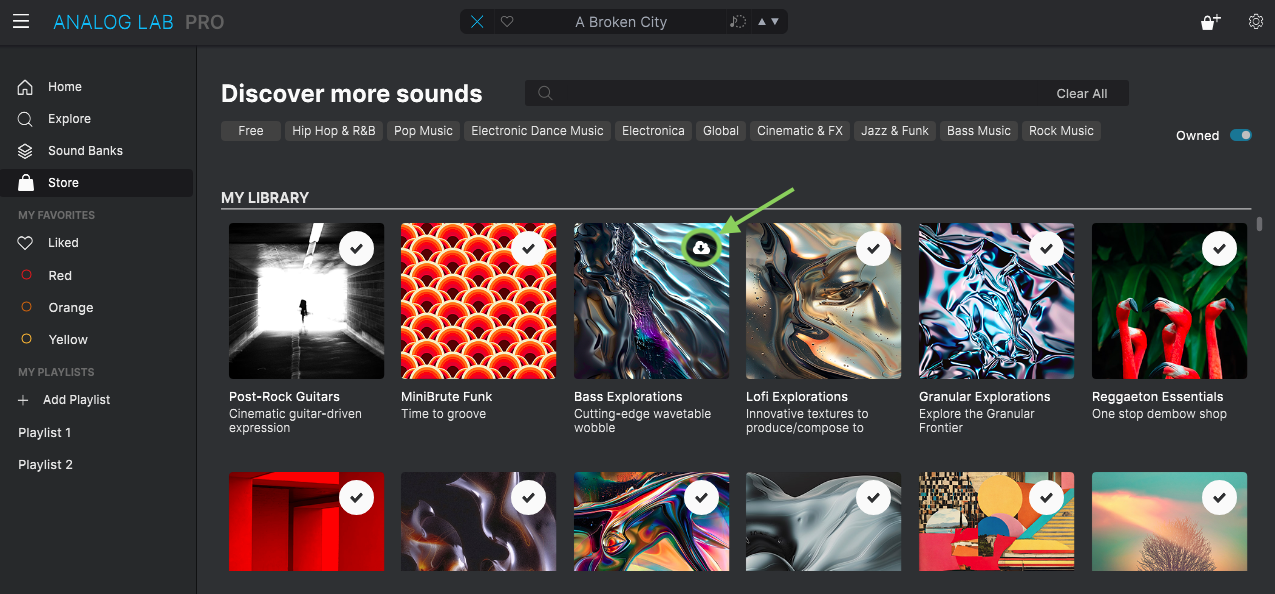Select previous preset with up arrow
This screenshot has height=594, width=1275.
point(763,22)
